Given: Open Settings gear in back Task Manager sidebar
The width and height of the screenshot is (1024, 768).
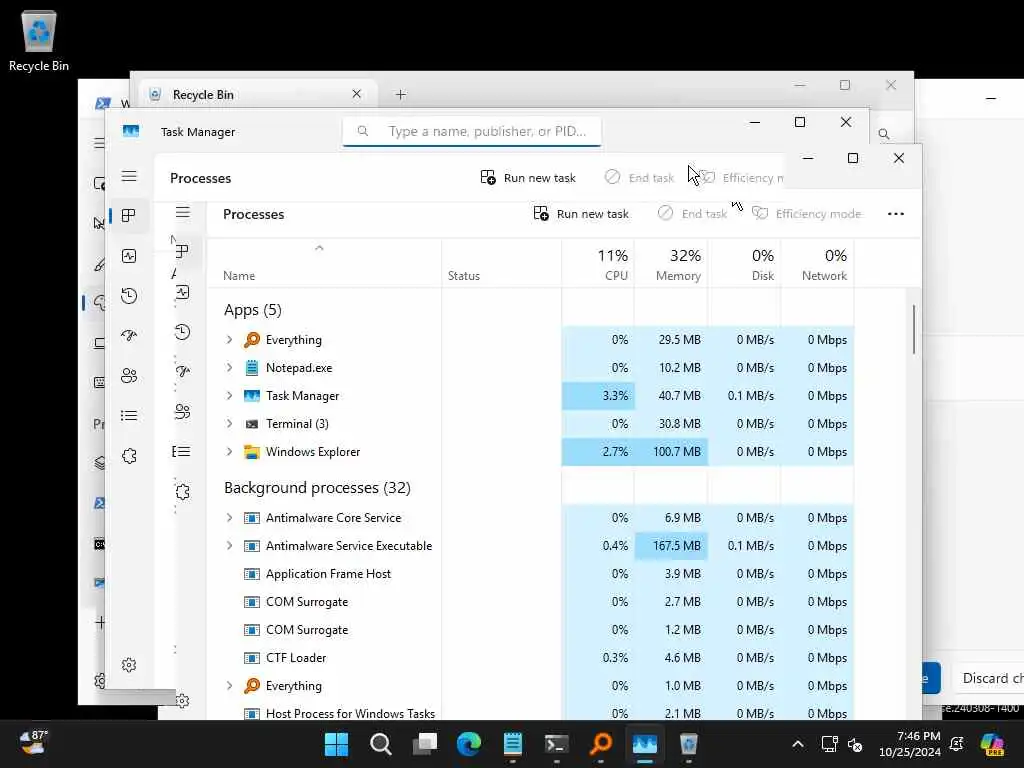Looking at the screenshot, I should click(x=129, y=665).
